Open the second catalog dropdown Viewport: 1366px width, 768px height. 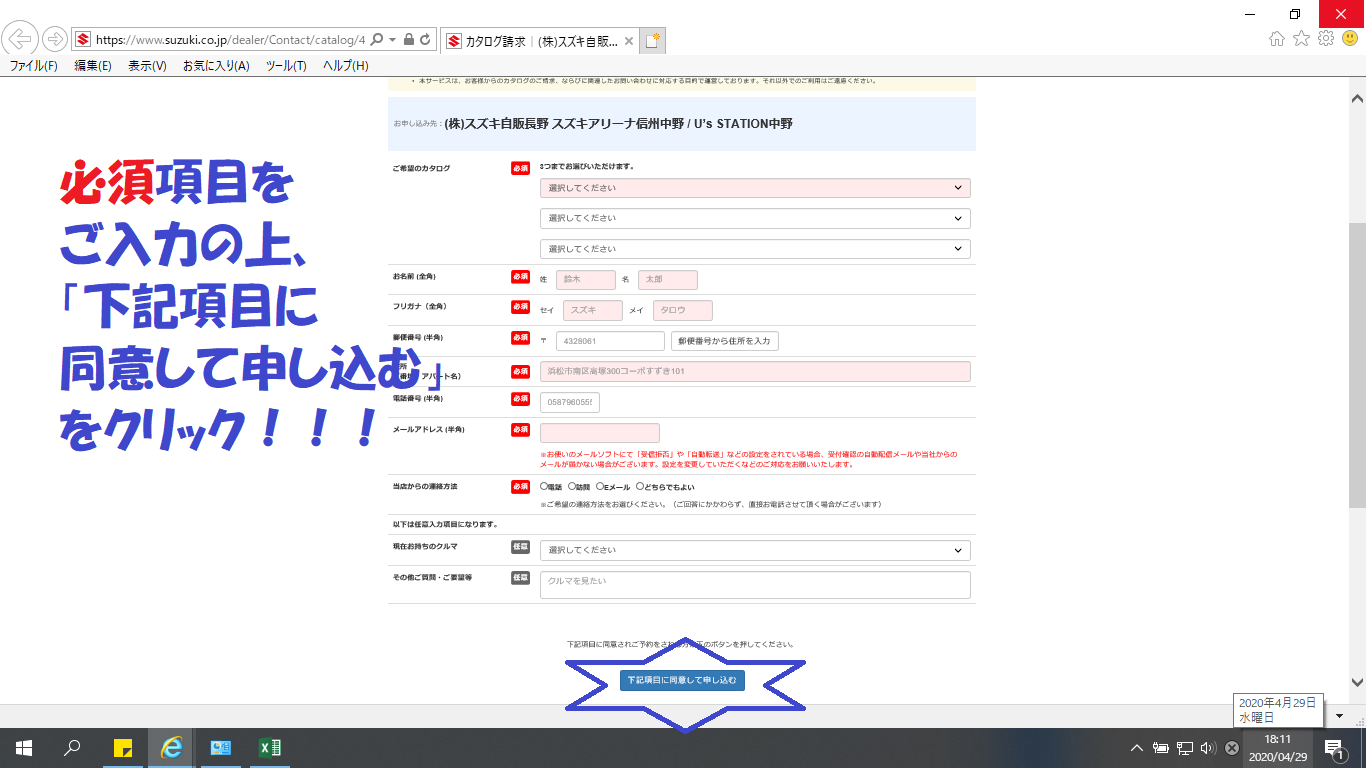755,218
